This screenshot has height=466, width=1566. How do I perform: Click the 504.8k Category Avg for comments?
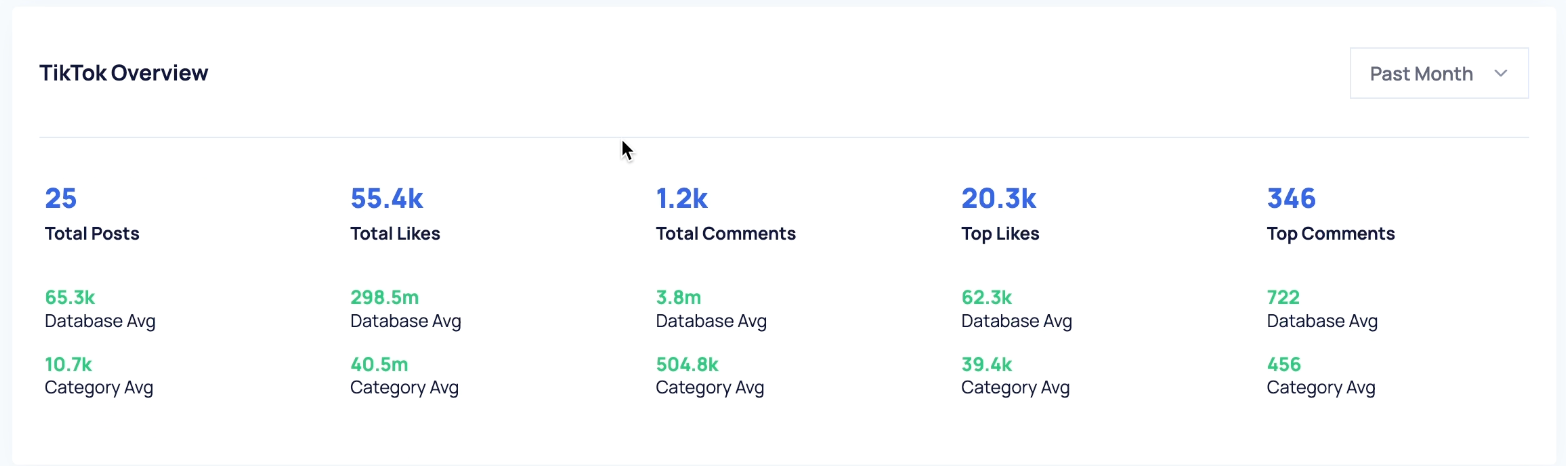coord(687,364)
